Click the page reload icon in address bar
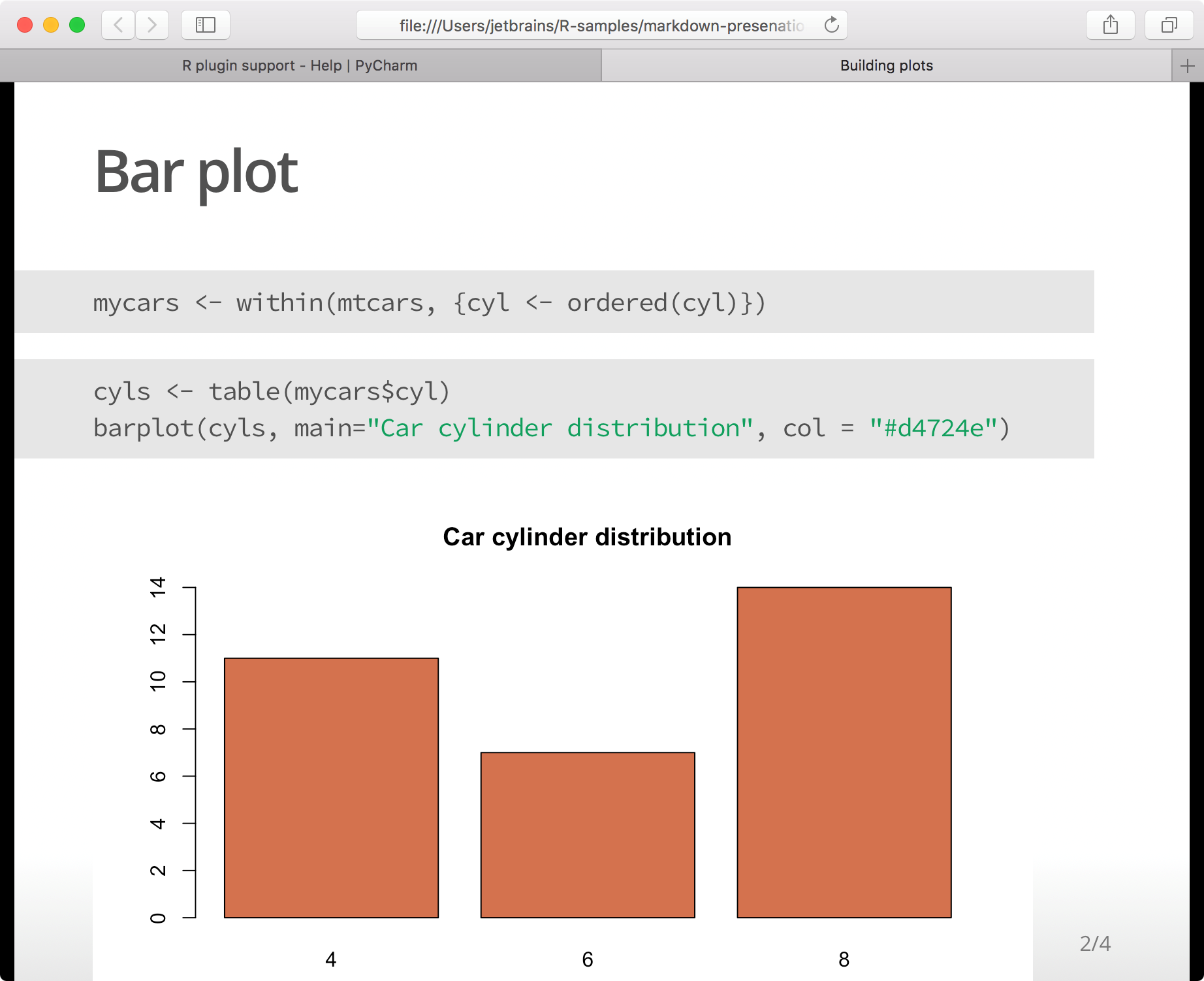 pyautogui.click(x=831, y=25)
